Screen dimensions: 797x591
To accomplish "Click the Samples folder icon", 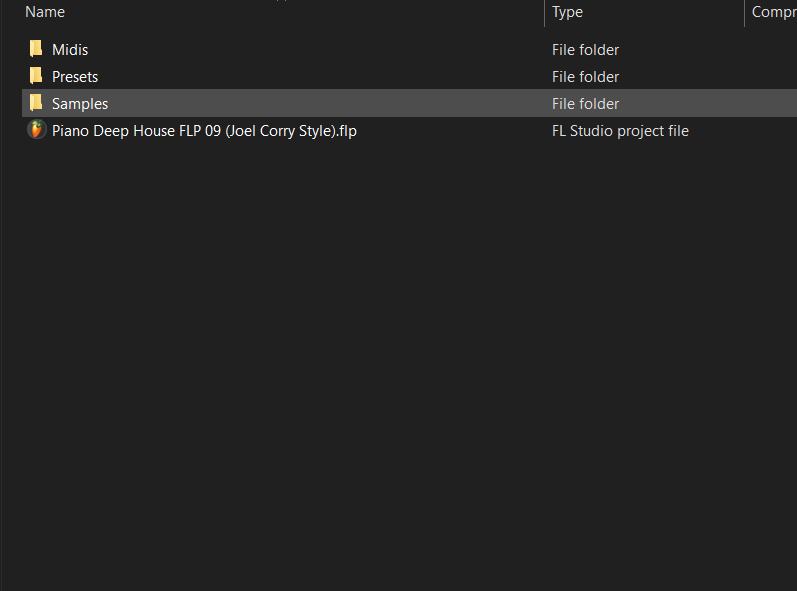I will tap(36, 103).
